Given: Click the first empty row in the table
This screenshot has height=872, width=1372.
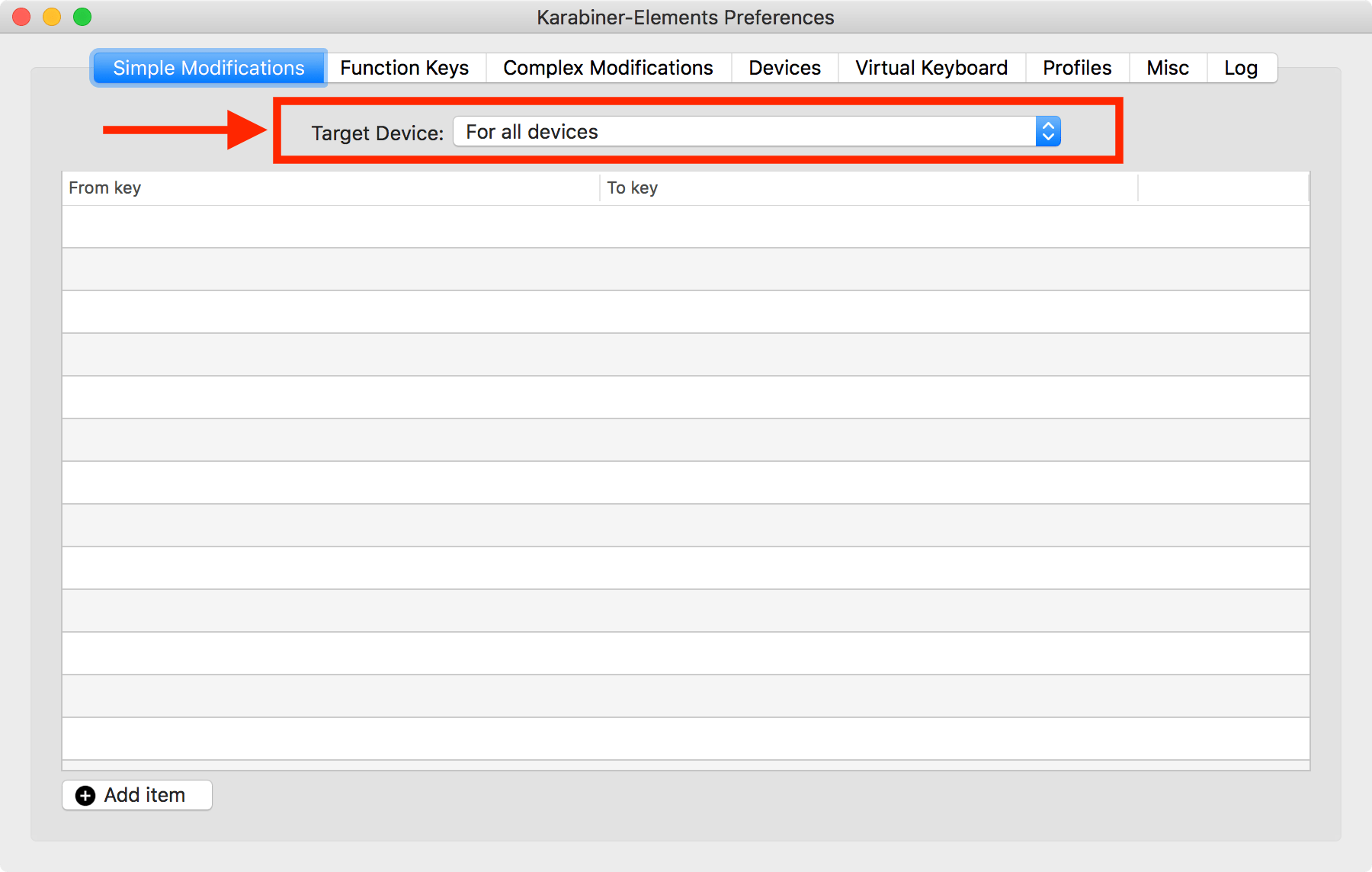Looking at the screenshot, I should (685, 226).
